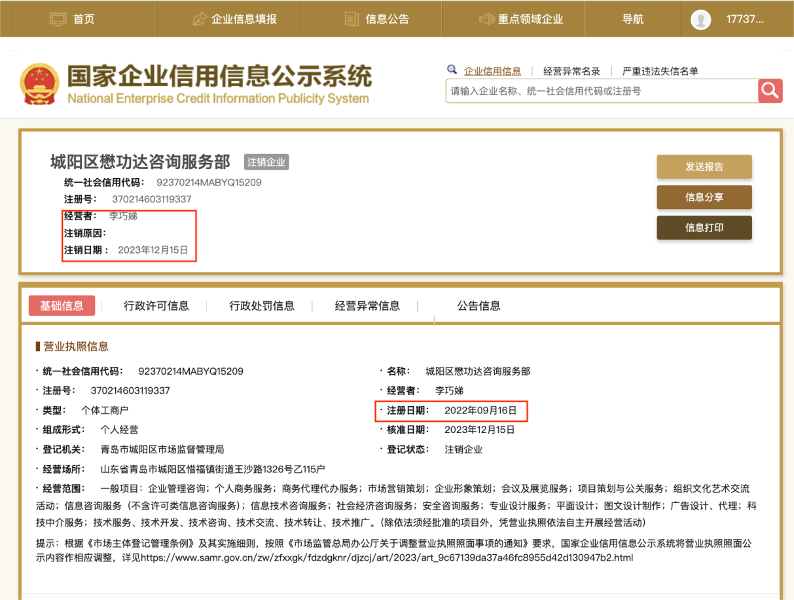Screen dimensions: 794x600
Task: Click the header credit code 92370214MABYQ15209
Action: pyautogui.click(x=209, y=182)
